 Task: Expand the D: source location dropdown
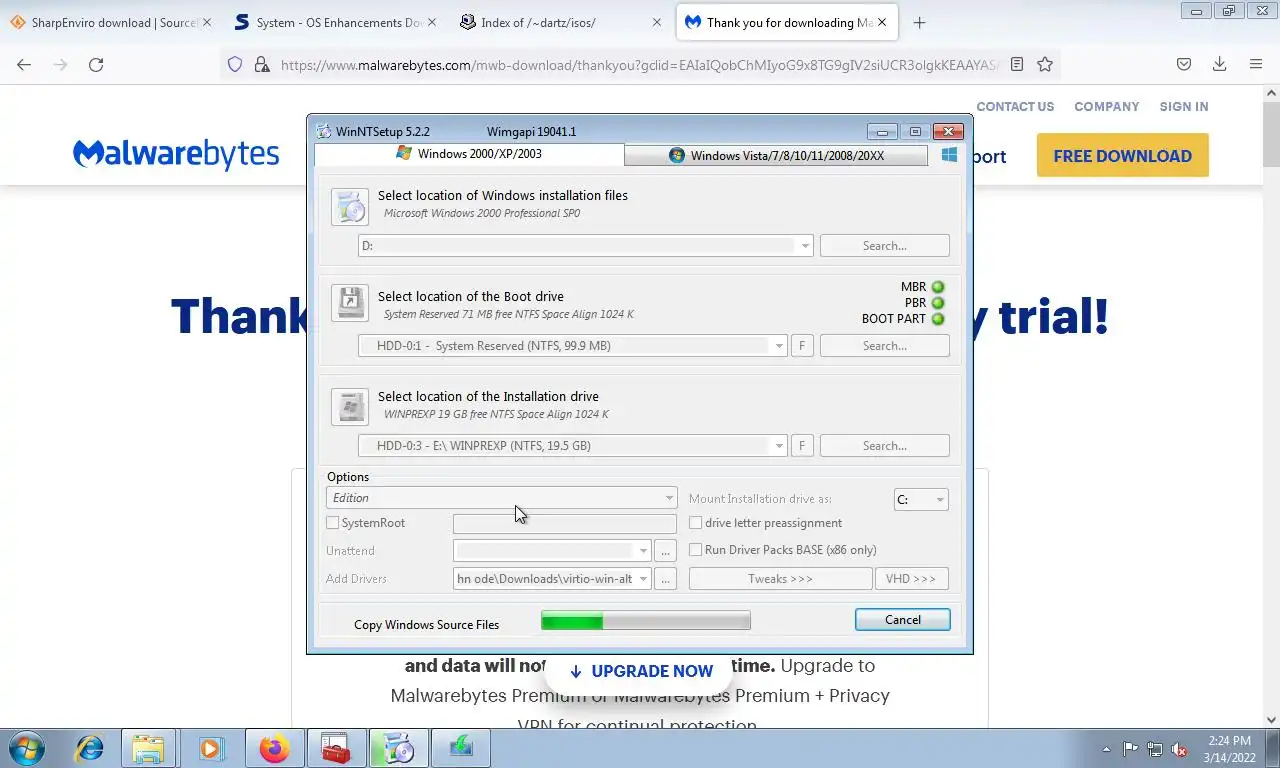coord(805,246)
